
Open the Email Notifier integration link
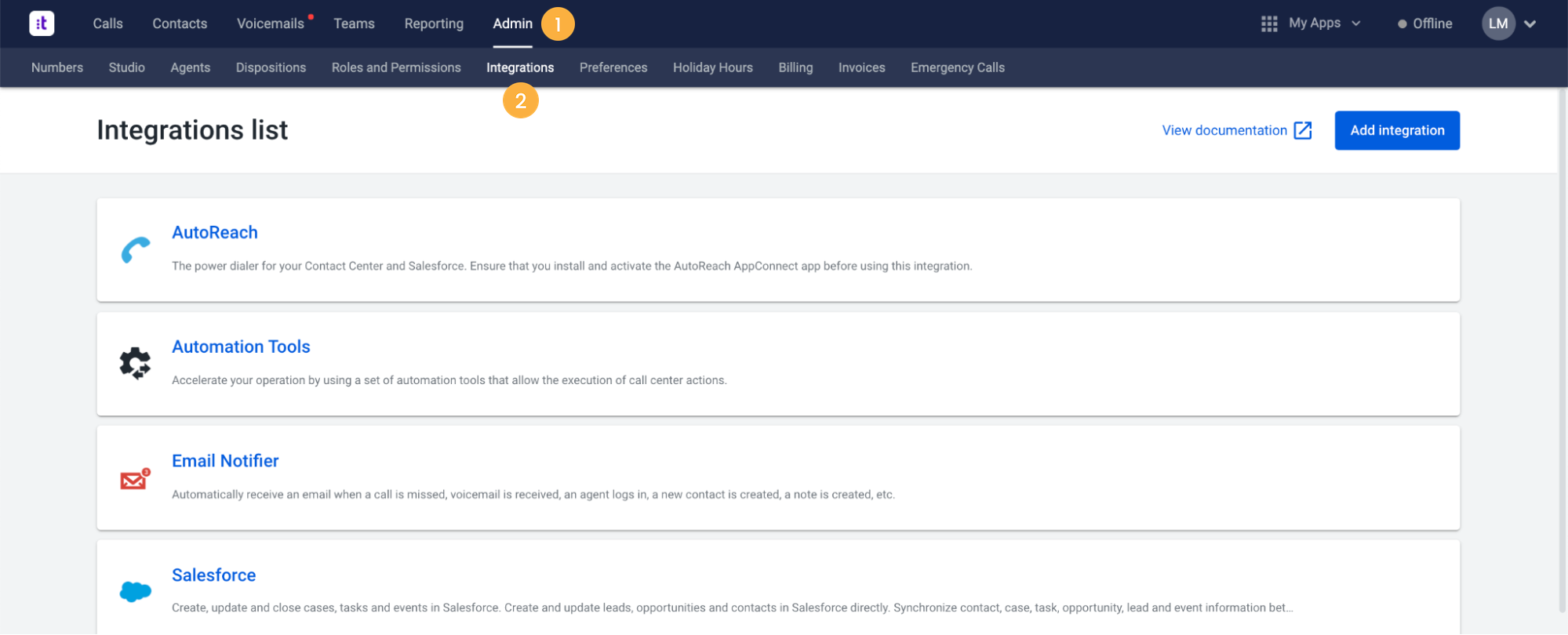[225, 461]
